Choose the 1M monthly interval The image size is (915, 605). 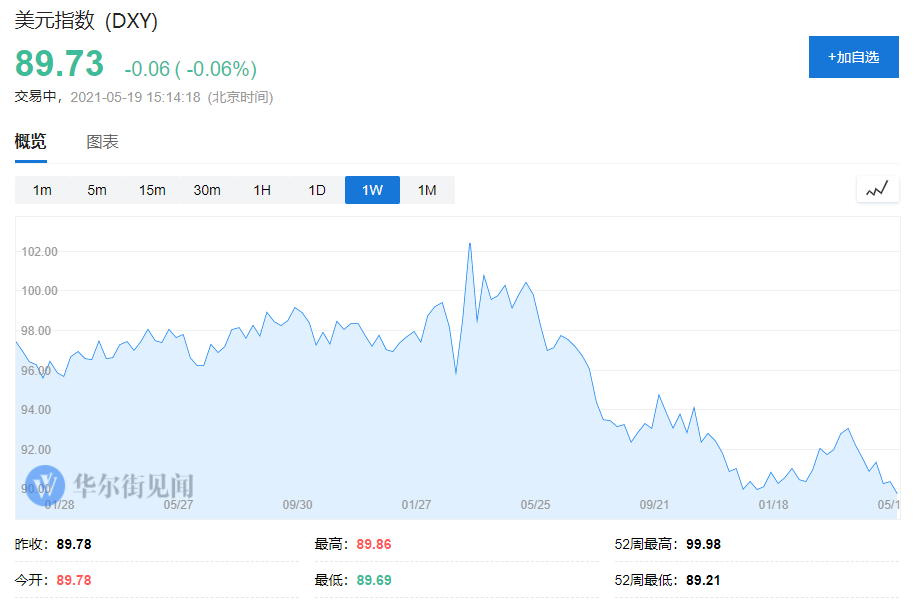(x=427, y=190)
